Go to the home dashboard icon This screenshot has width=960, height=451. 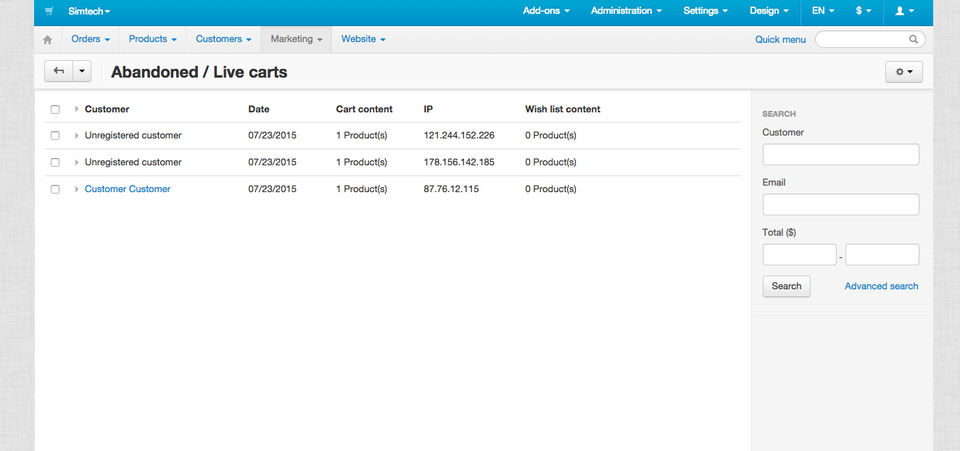(48, 40)
